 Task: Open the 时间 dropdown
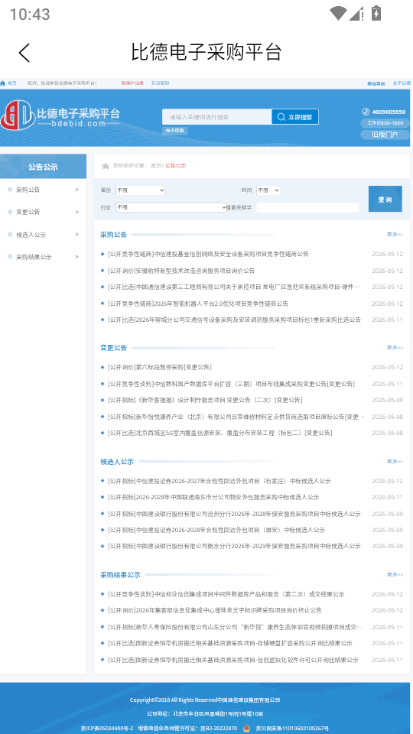268,191
